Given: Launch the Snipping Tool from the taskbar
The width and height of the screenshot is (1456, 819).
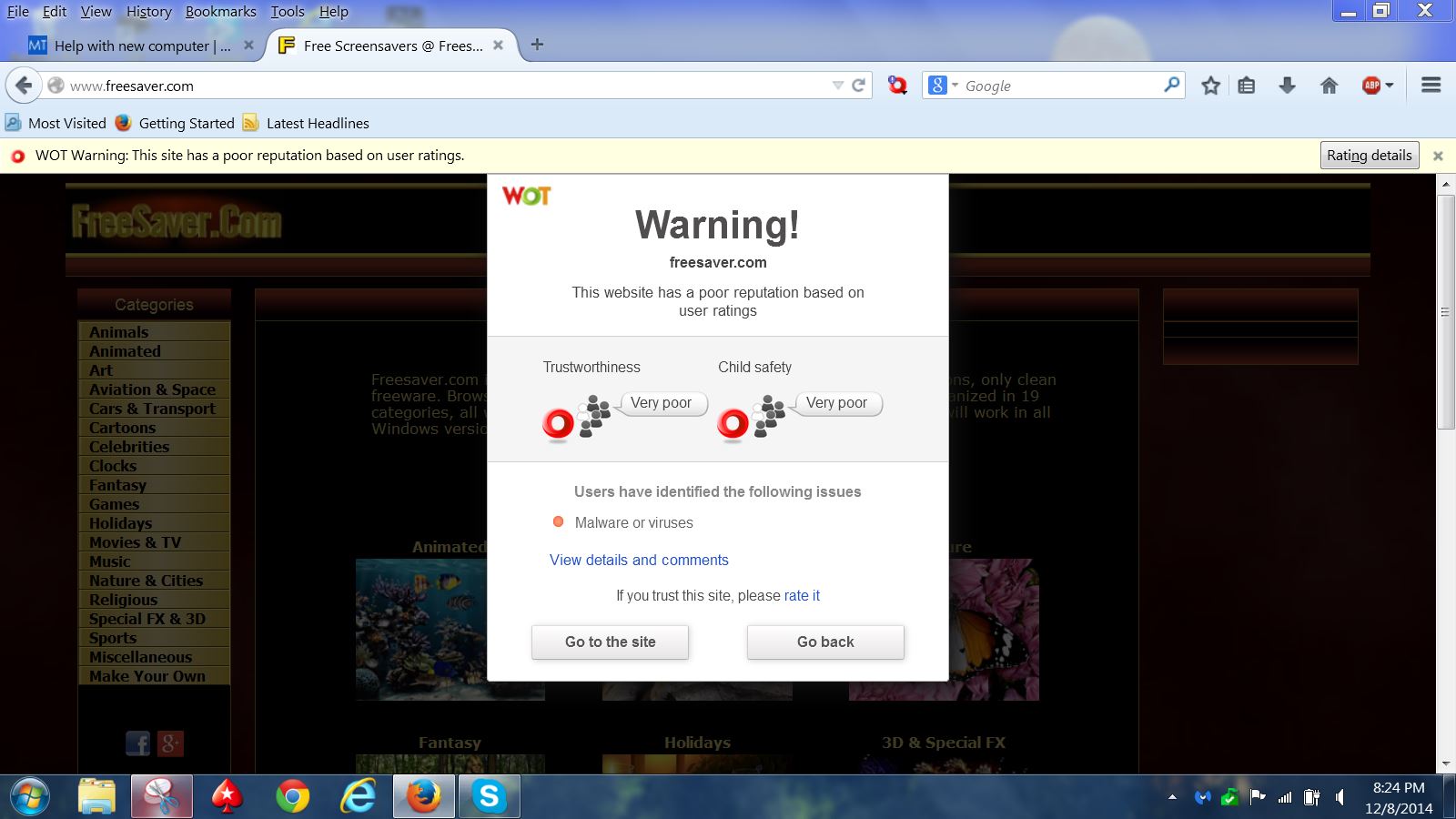Looking at the screenshot, I should pyautogui.click(x=162, y=797).
